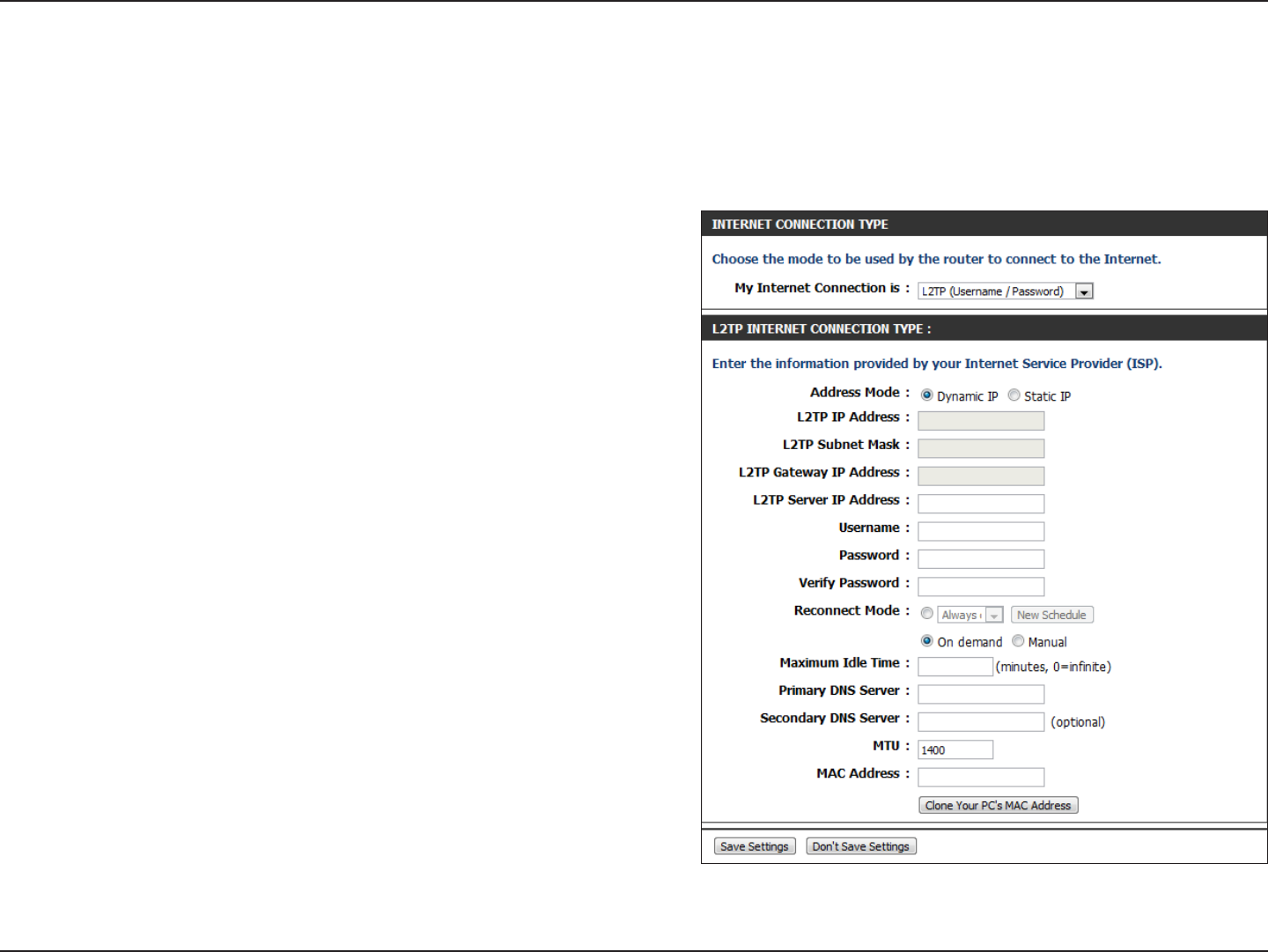Click the Password input field
The width and height of the screenshot is (1268, 952).
[981, 559]
